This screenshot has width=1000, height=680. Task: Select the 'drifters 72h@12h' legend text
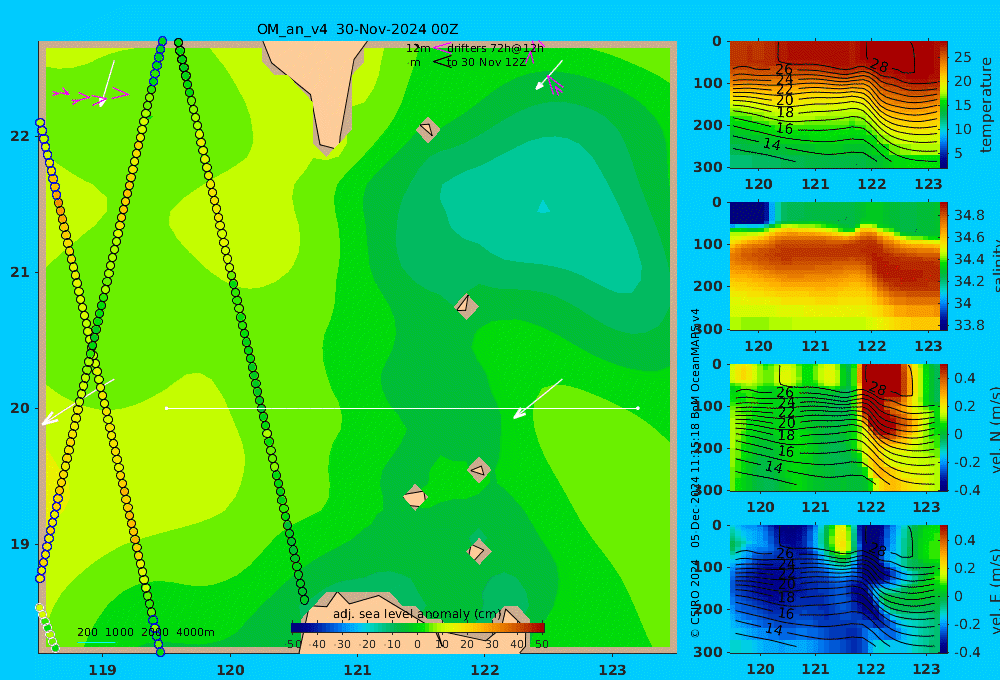pyautogui.click(x=495, y=48)
